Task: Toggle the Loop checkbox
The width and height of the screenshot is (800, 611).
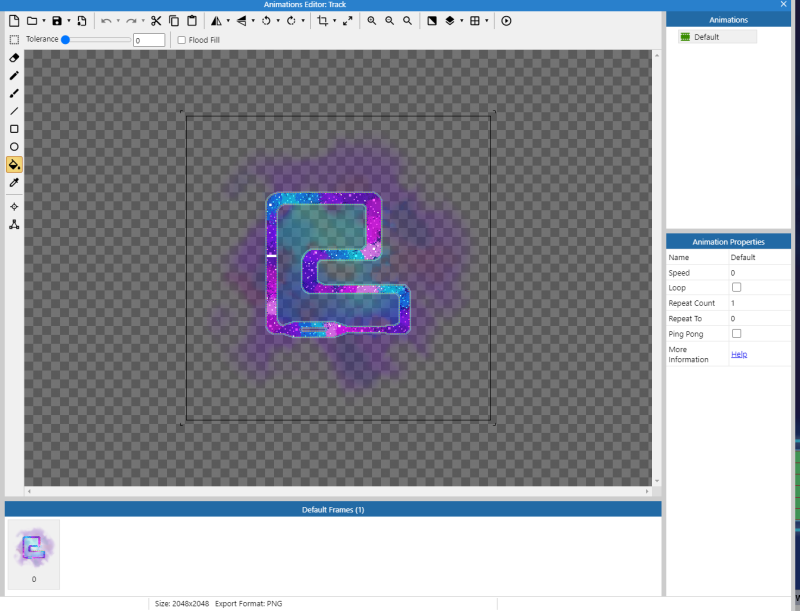Action: 736,288
